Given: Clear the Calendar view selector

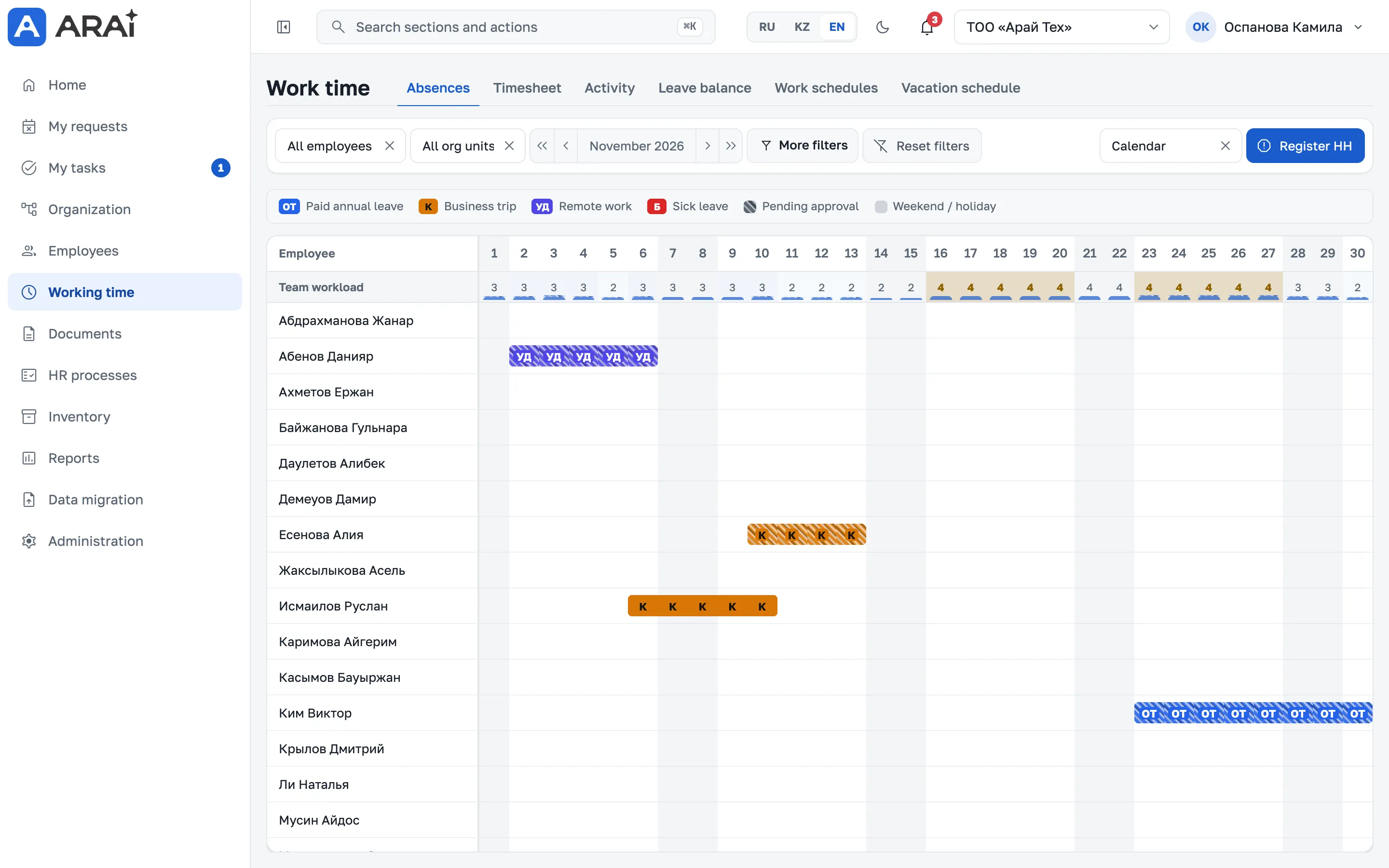Looking at the screenshot, I should [1225, 146].
